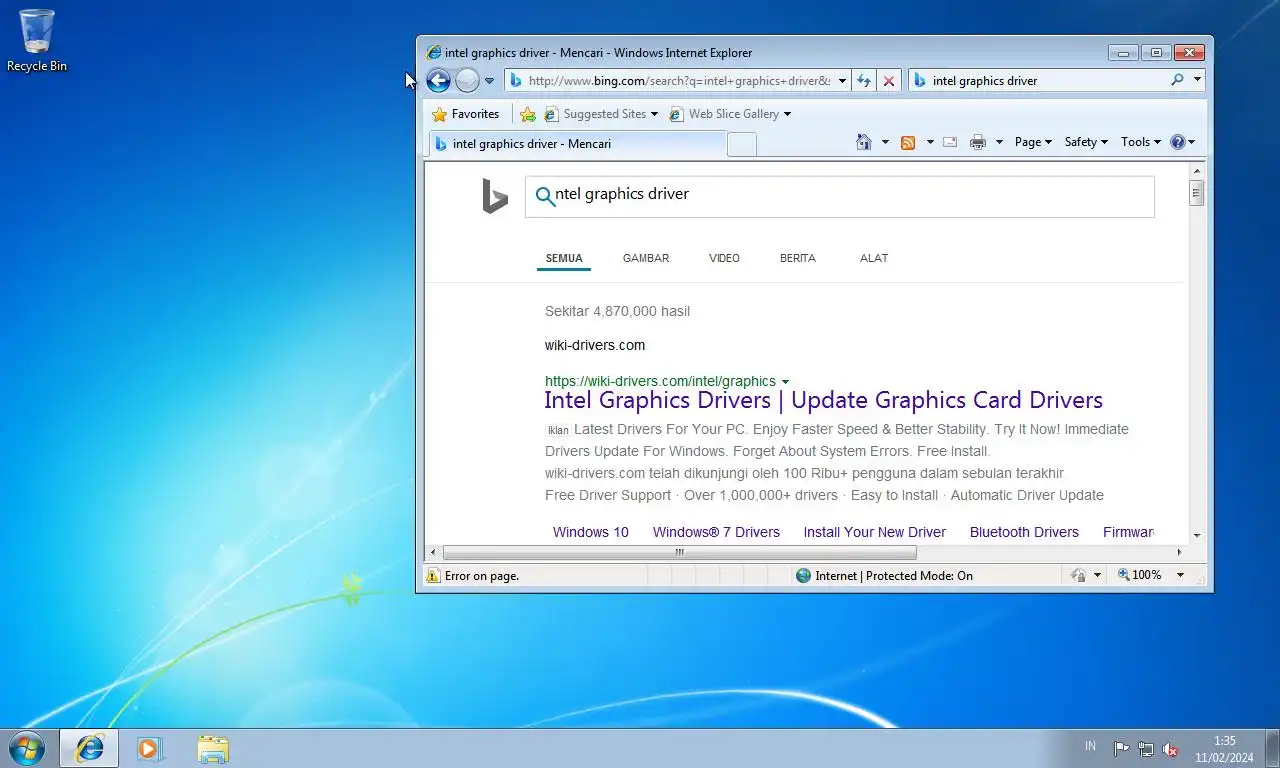The height and width of the screenshot is (768, 1280).
Task: Open the 'Bluetooth Drivers' sitelink
Action: point(1024,532)
